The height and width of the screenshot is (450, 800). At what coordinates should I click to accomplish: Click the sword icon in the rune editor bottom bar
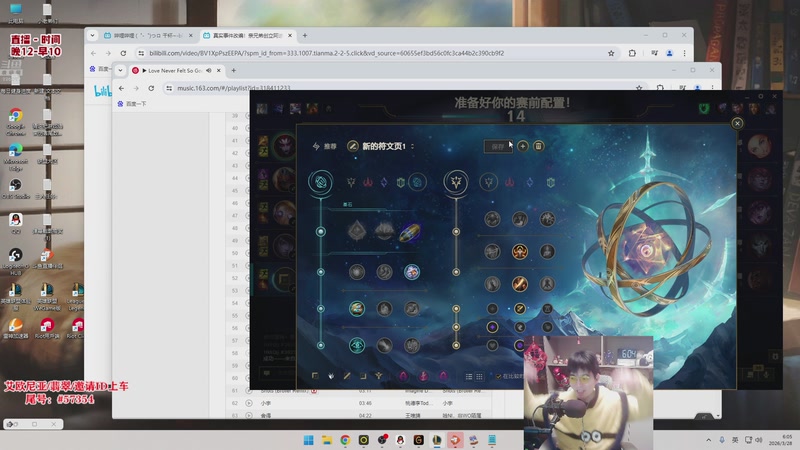click(347, 376)
